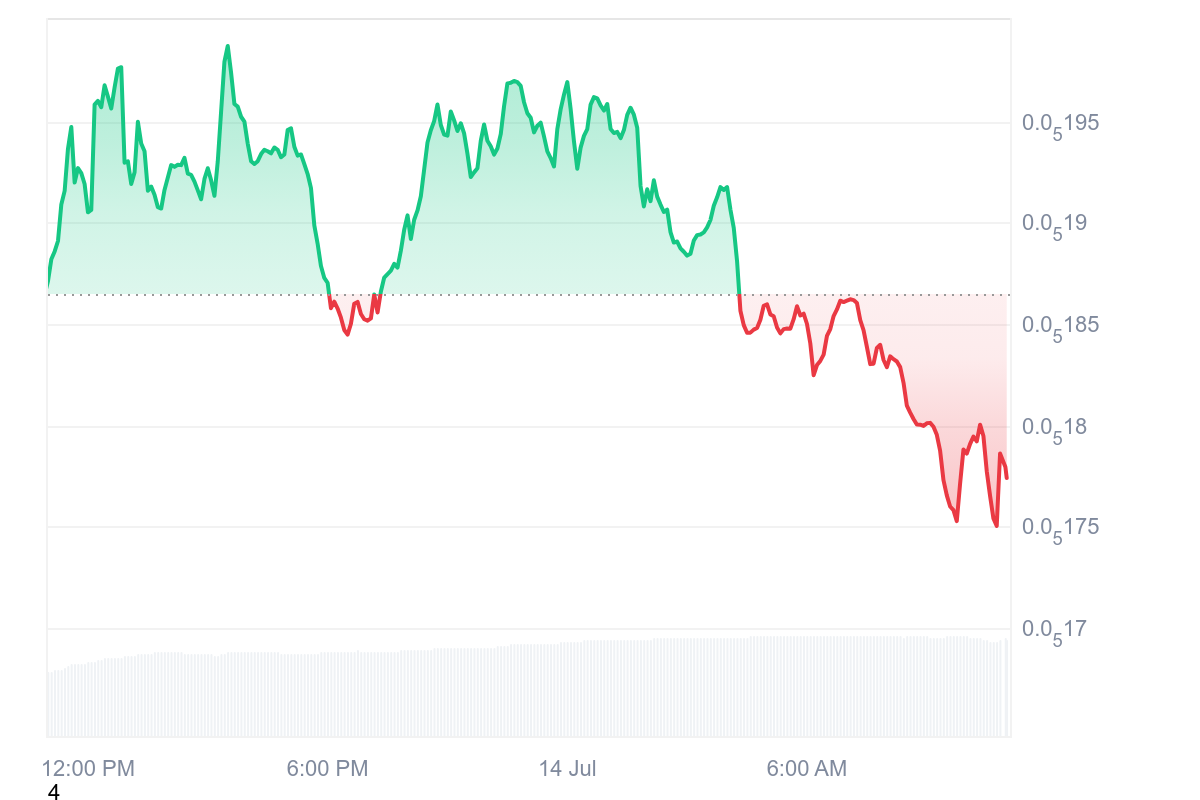This screenshot has width=1200, height=800.
Task: Select the 0.0₅175 price axis label
Action: (x=1061, y=527)
